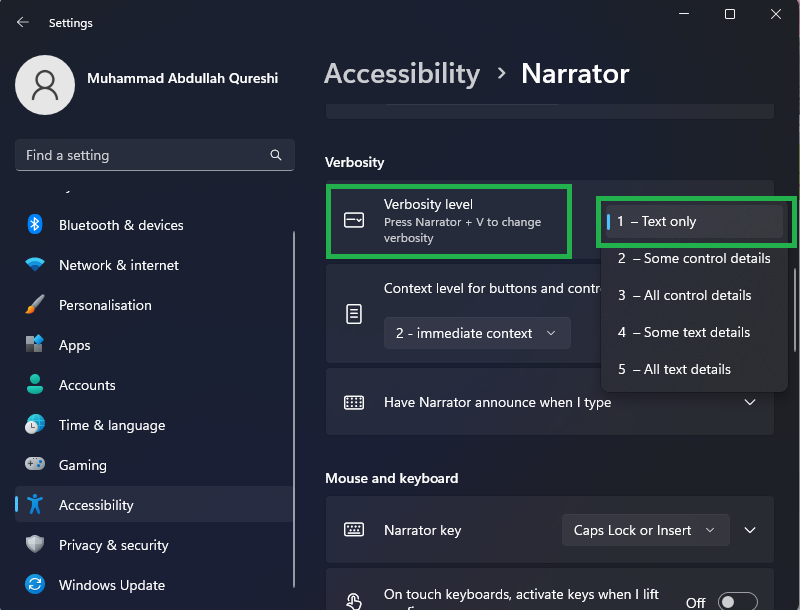Screen dimensions: 800x610
Task: Go to Personalisation settings
Action: tap(105, 305)
